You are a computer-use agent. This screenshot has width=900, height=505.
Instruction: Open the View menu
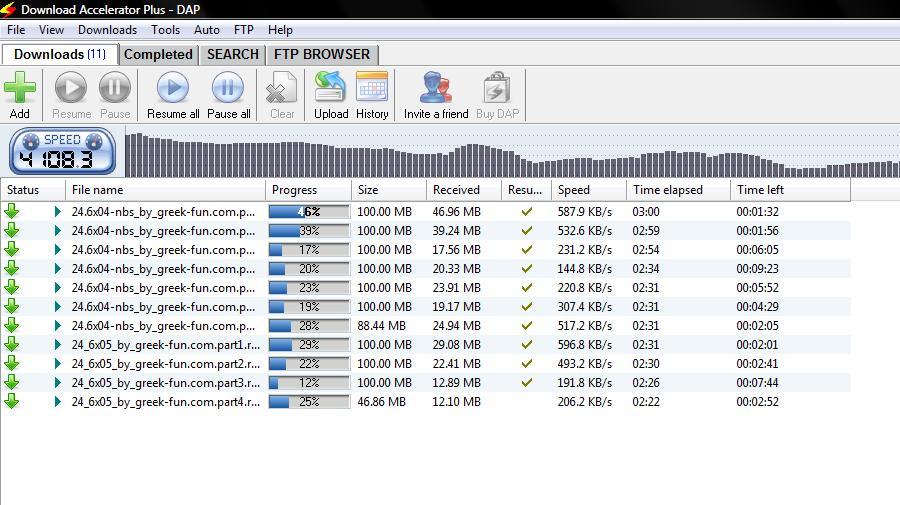click(x=51, y=30)
